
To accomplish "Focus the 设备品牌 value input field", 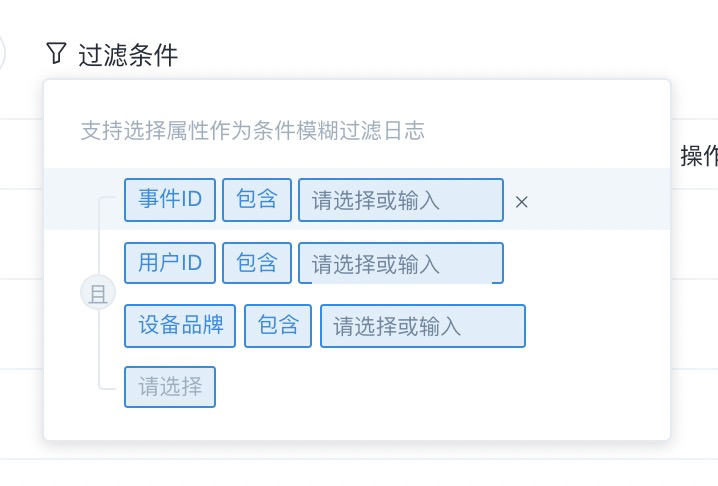I will click(x=423, y=326).
